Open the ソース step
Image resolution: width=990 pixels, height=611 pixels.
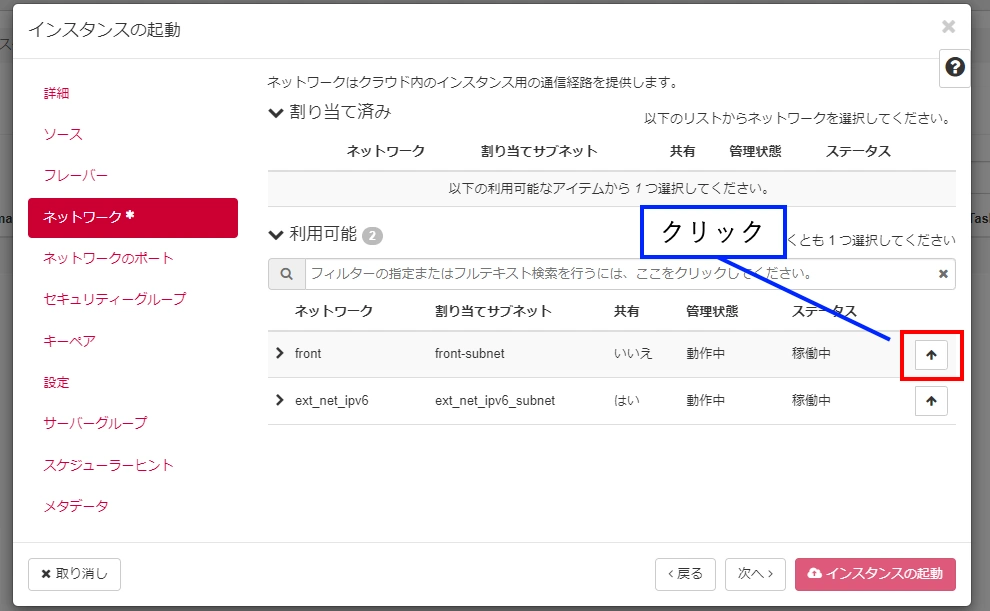63,134
